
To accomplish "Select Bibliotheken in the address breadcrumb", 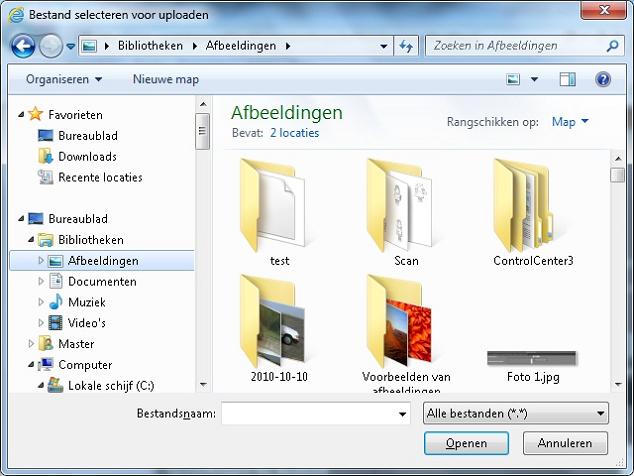I will pos(150,46).
